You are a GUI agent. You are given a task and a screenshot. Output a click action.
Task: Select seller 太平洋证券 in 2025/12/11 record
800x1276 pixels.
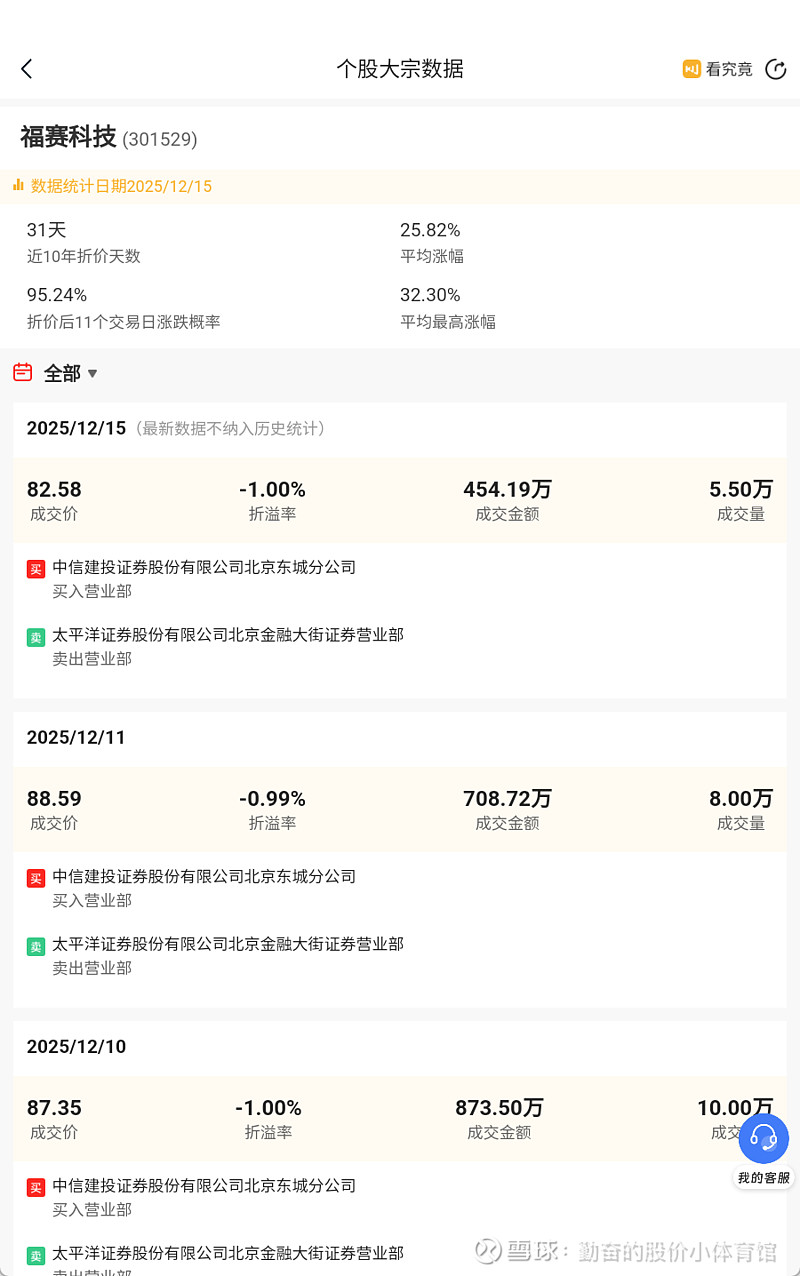click(228, 944)
